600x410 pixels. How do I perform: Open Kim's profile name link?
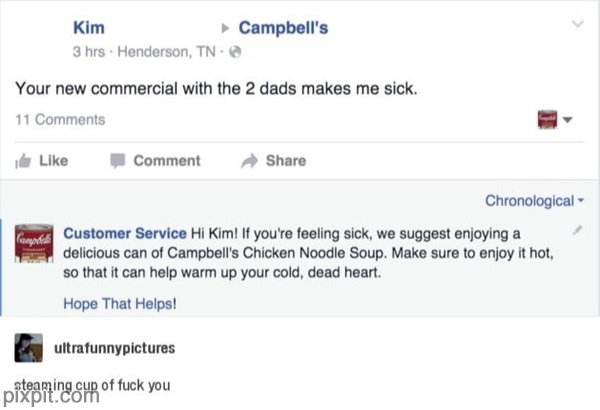(89, 28)
